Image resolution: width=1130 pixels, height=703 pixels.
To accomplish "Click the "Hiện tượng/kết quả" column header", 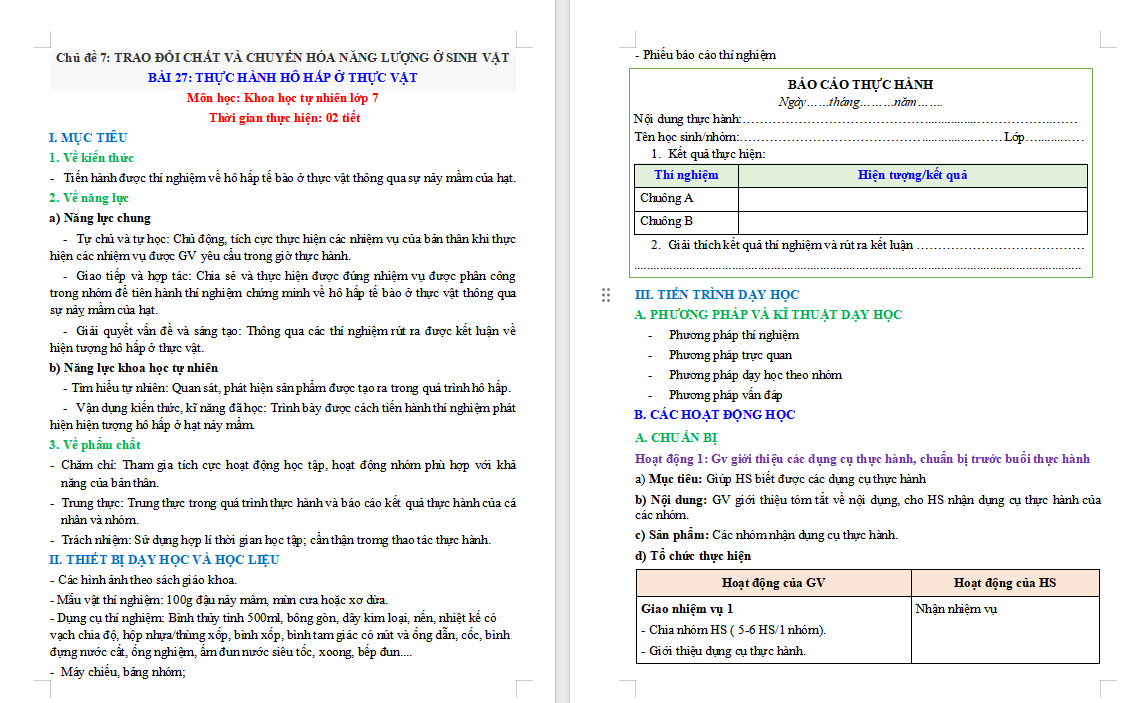I will click(912, 175).
